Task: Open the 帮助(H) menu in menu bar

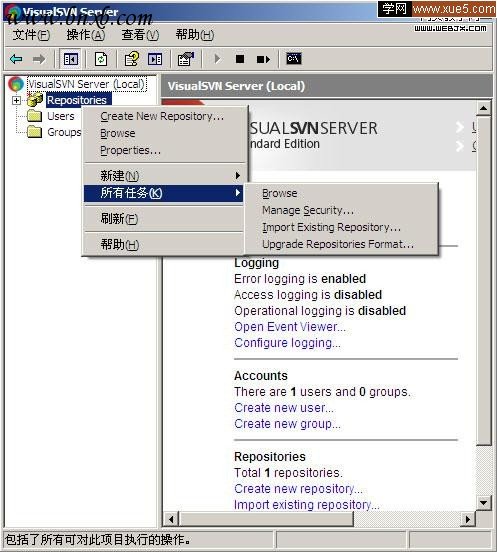Action: [x=195, y=35]
